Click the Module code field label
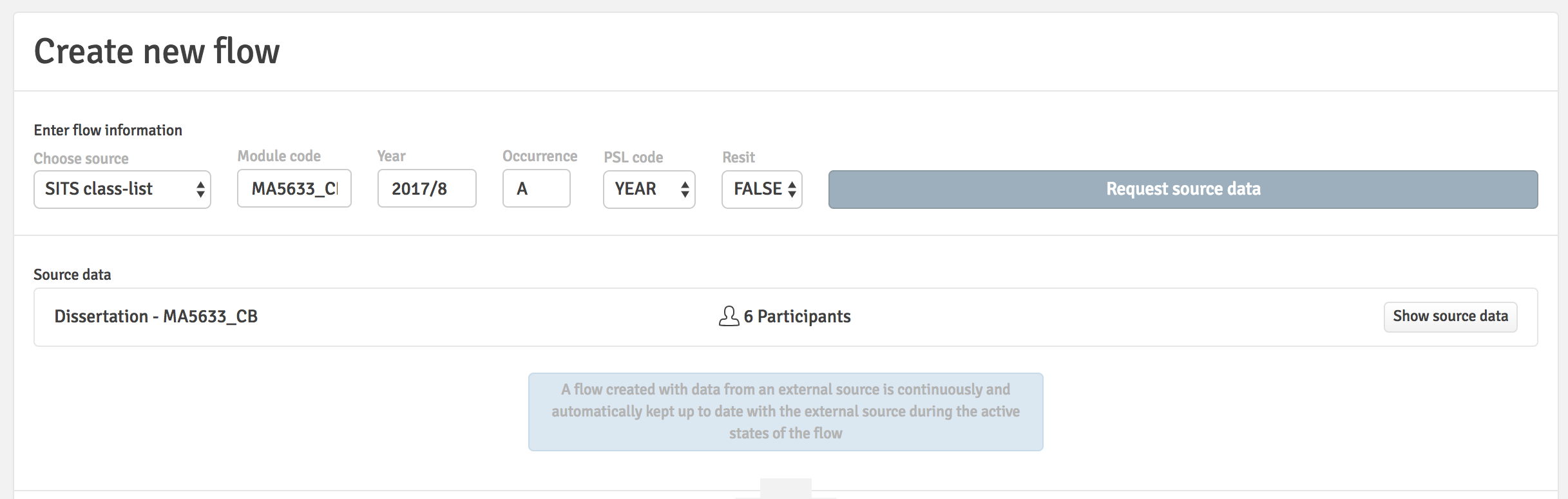The height and width of the screenshot is (499, 1568). click(279, 156)
